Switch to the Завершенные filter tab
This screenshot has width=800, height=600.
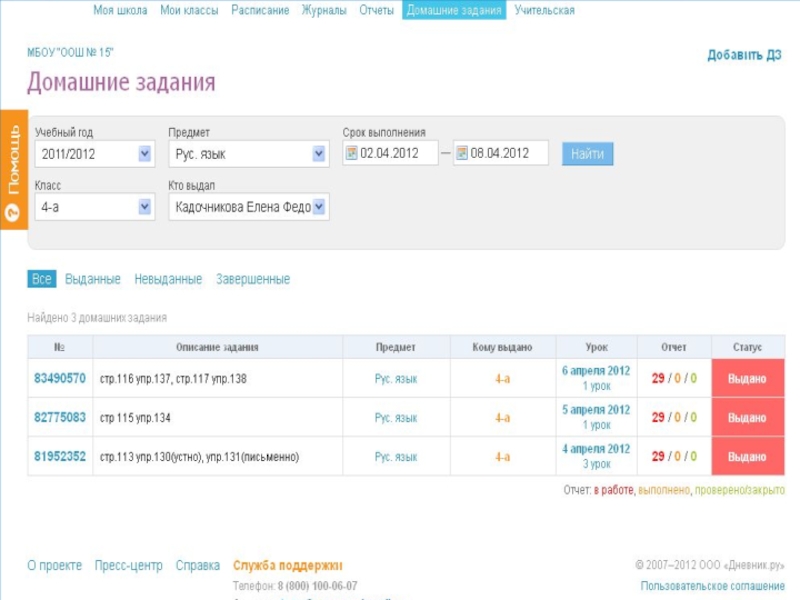click(253, 279)
